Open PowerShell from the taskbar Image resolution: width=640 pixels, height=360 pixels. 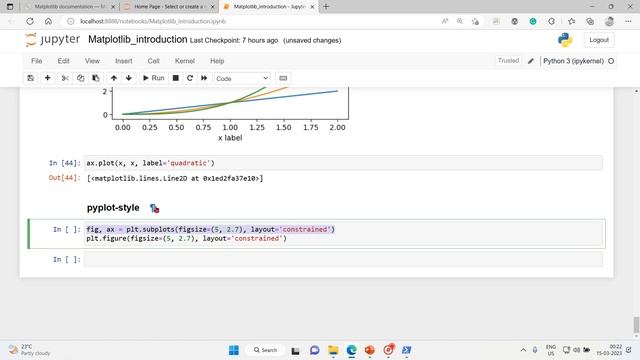407,350
